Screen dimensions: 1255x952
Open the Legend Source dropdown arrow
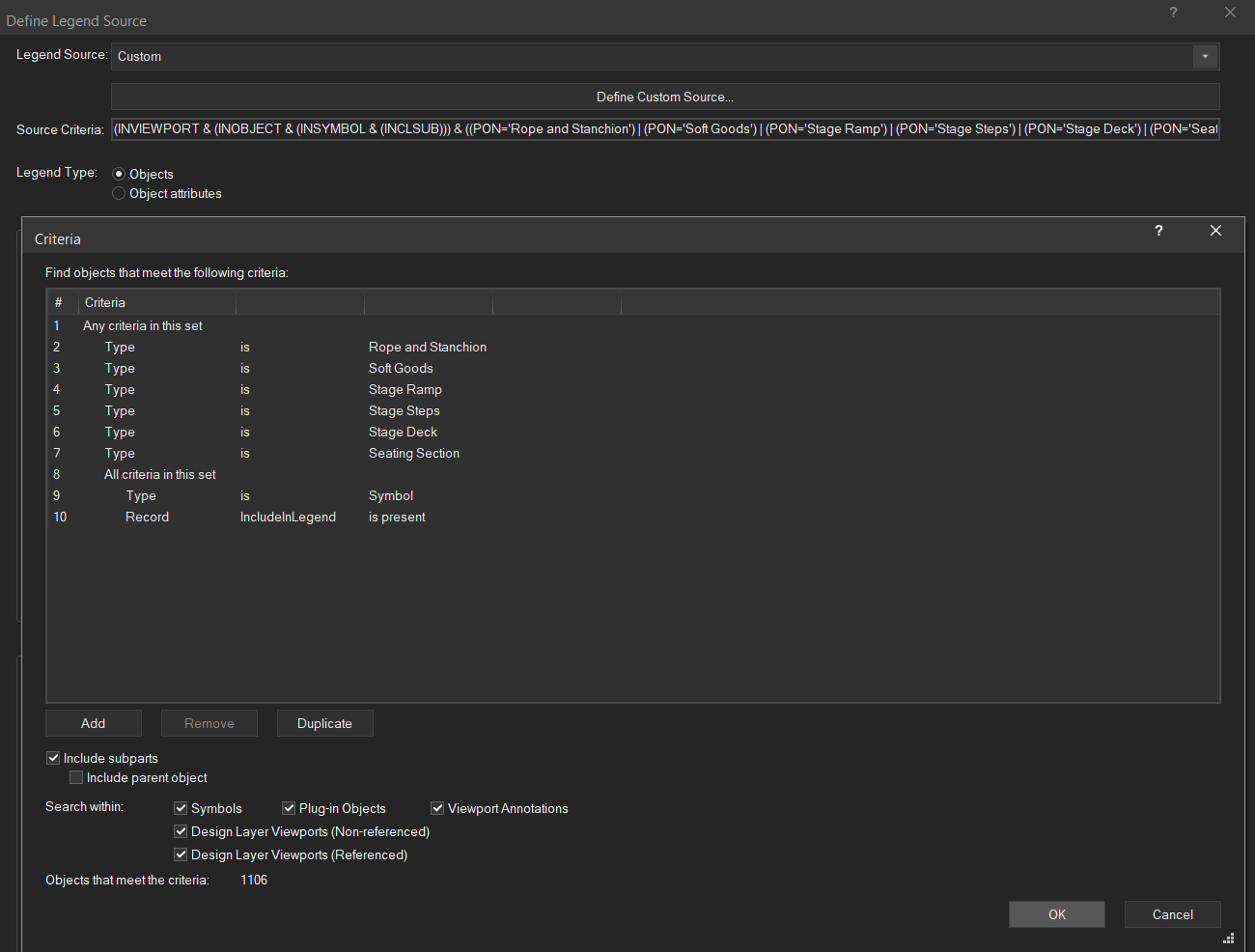click(1205, 57)
